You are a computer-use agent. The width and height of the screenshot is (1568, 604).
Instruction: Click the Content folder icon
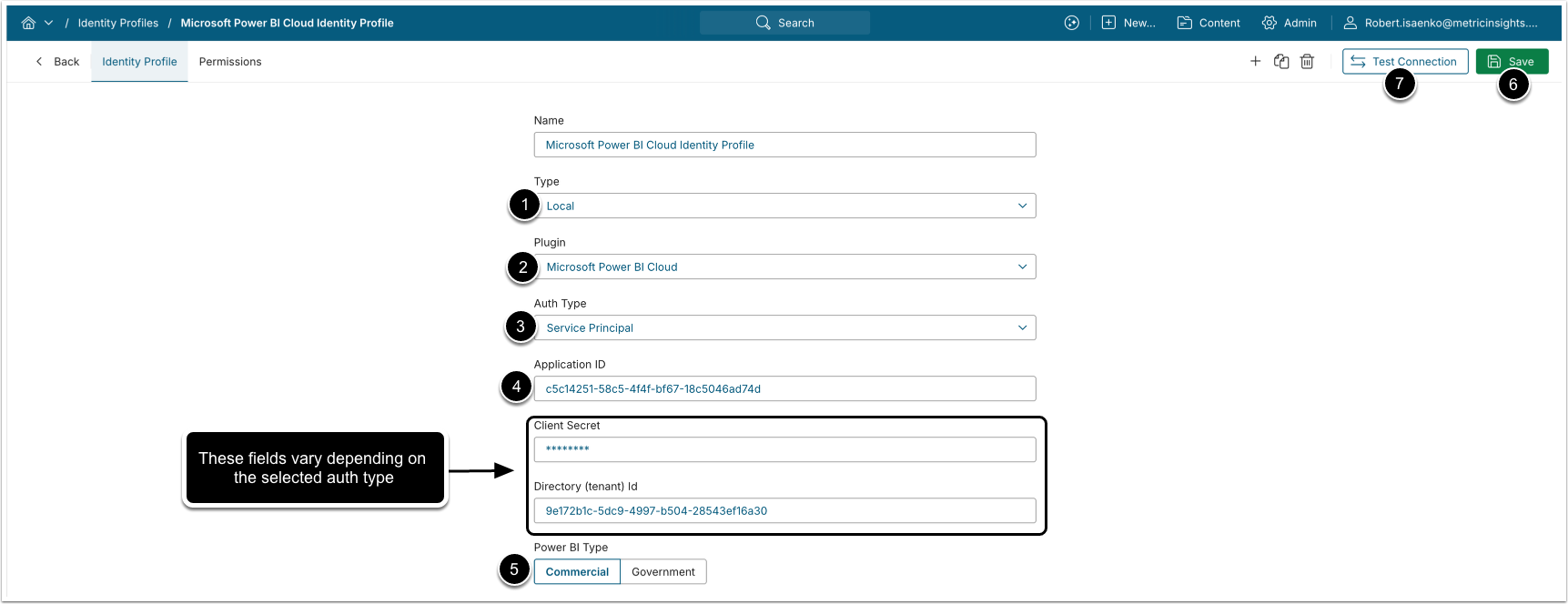coord(1184,23)
